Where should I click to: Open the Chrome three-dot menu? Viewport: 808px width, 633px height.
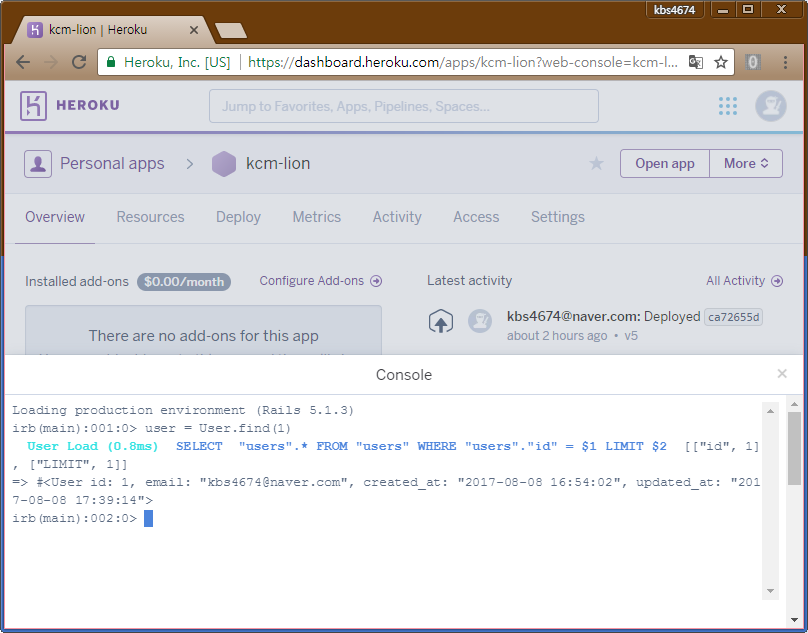[x=785, y=62]
